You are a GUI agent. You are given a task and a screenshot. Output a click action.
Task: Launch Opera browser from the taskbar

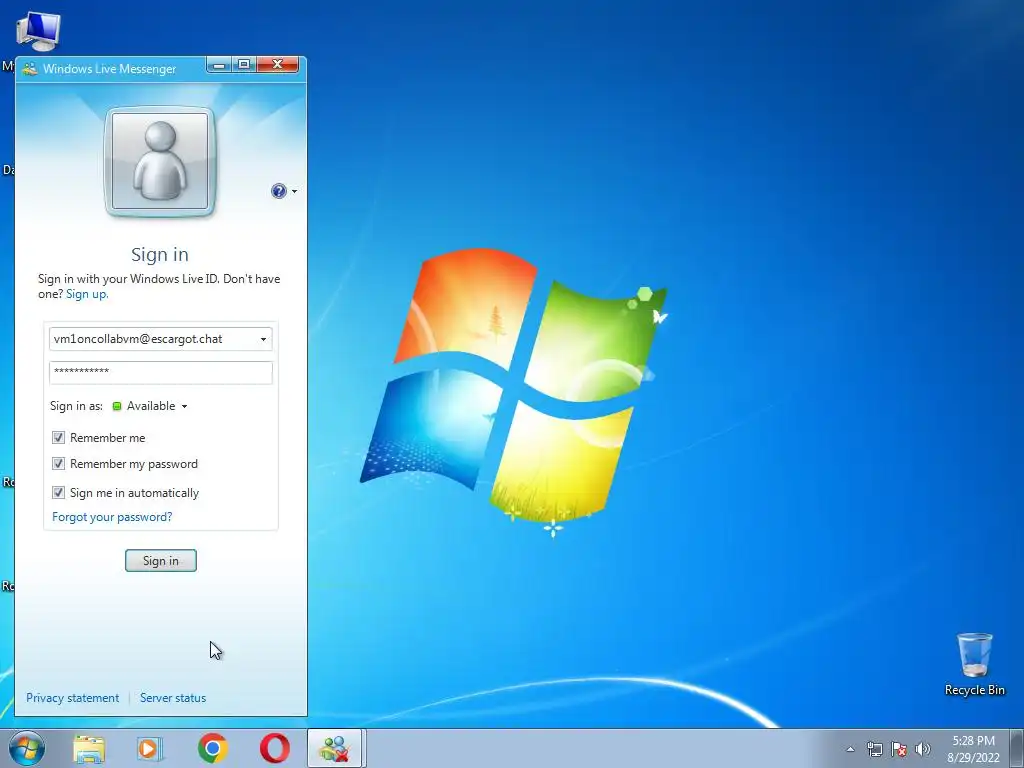tap(275, 748)
